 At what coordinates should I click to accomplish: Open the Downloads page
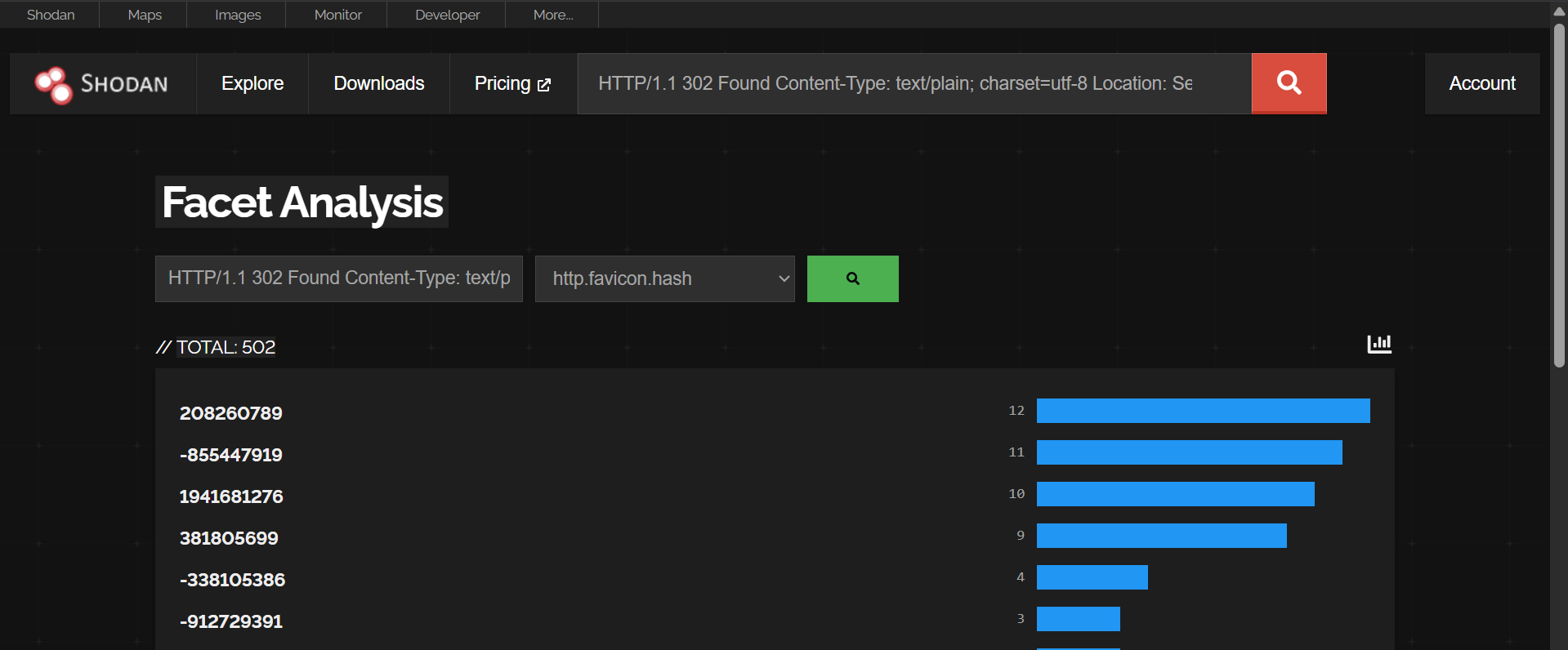[x=379, y=84]
